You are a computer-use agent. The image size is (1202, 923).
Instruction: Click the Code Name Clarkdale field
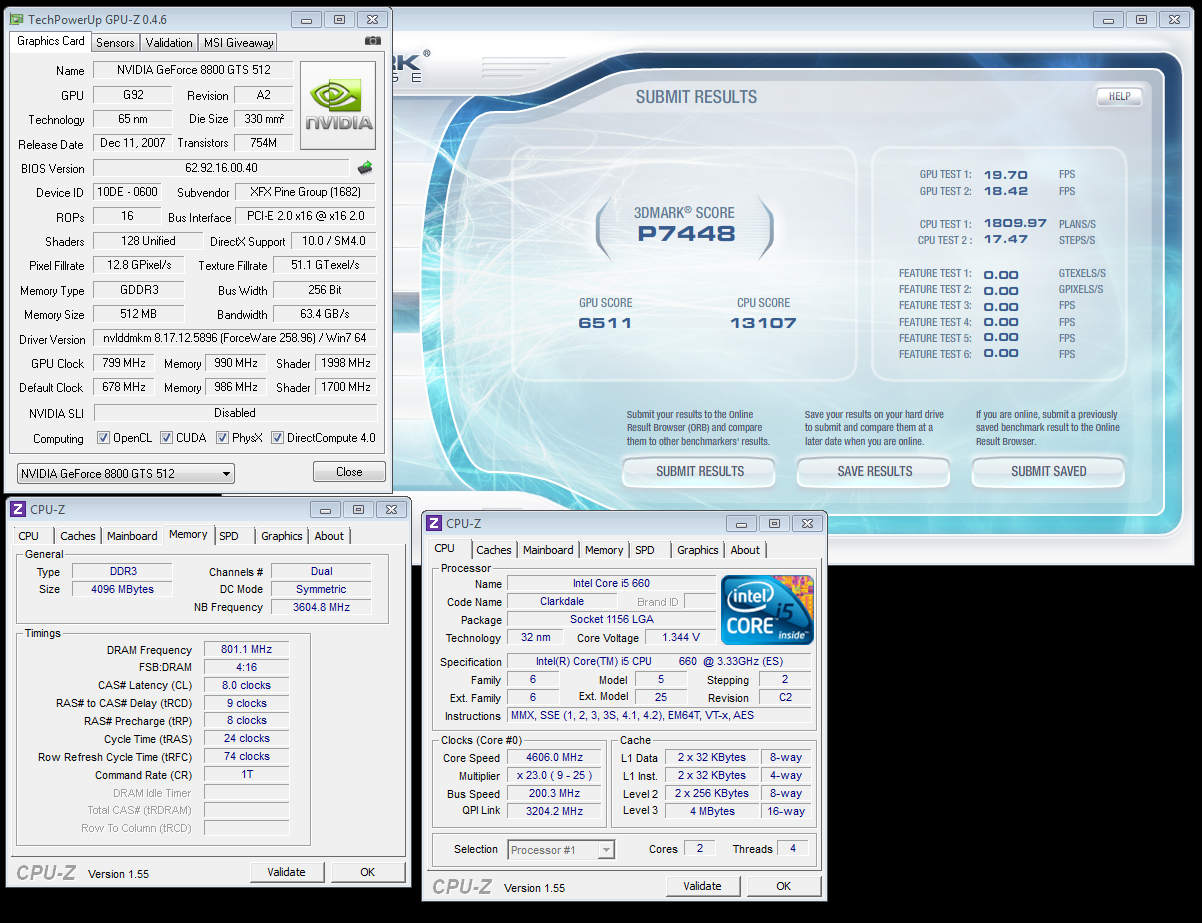[563, 602]
